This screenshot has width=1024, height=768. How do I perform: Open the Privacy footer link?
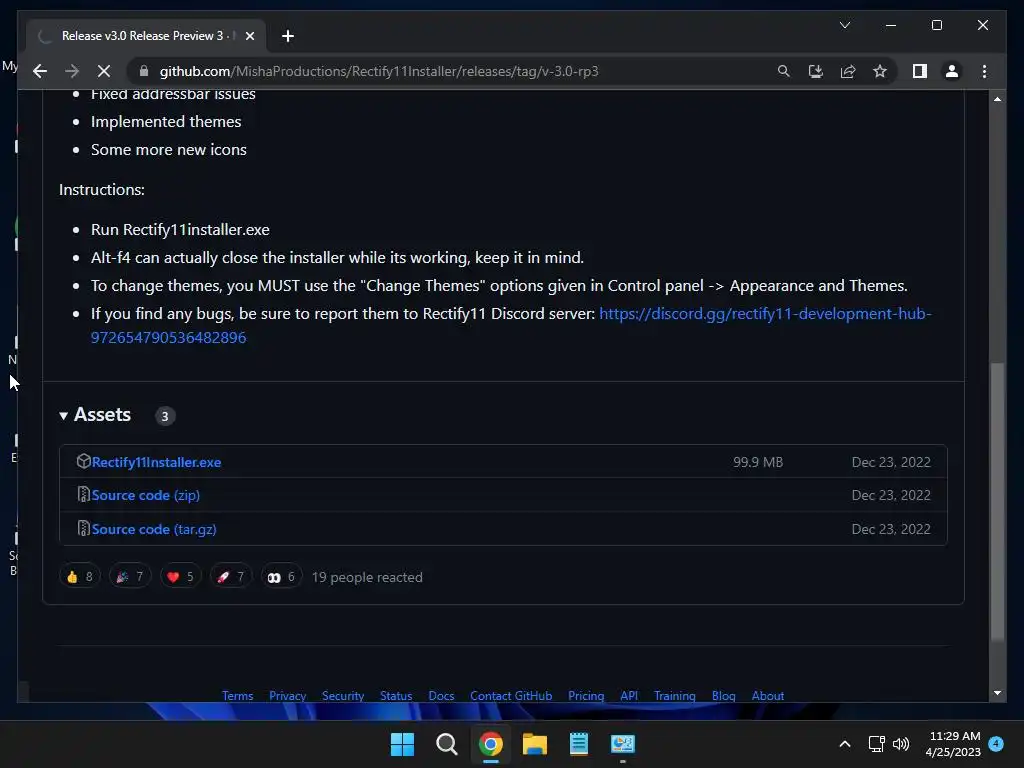tap(287, 696)
